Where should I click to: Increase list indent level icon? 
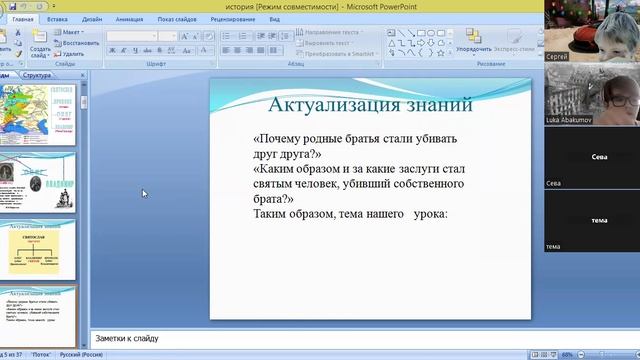click(272, 36)
